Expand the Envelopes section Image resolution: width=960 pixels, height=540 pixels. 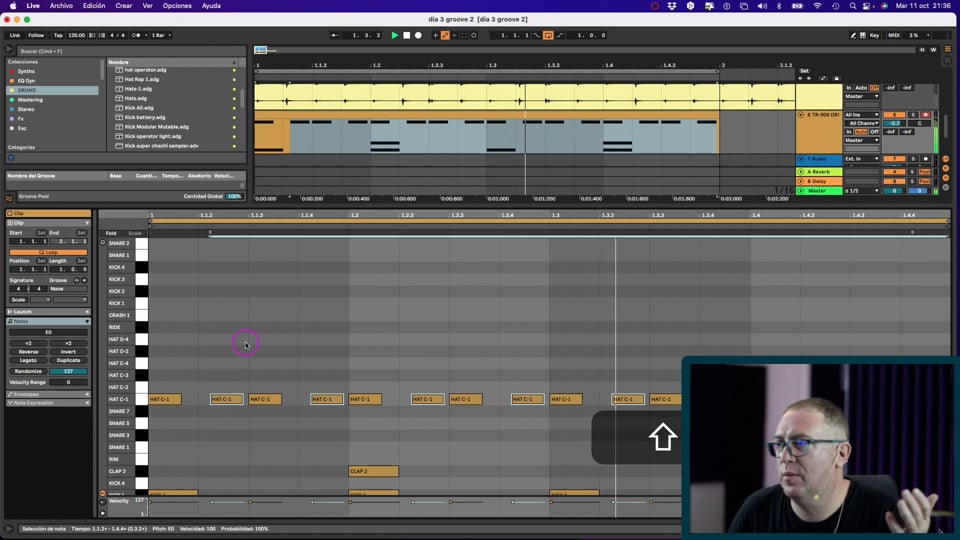tap(48, 394)
